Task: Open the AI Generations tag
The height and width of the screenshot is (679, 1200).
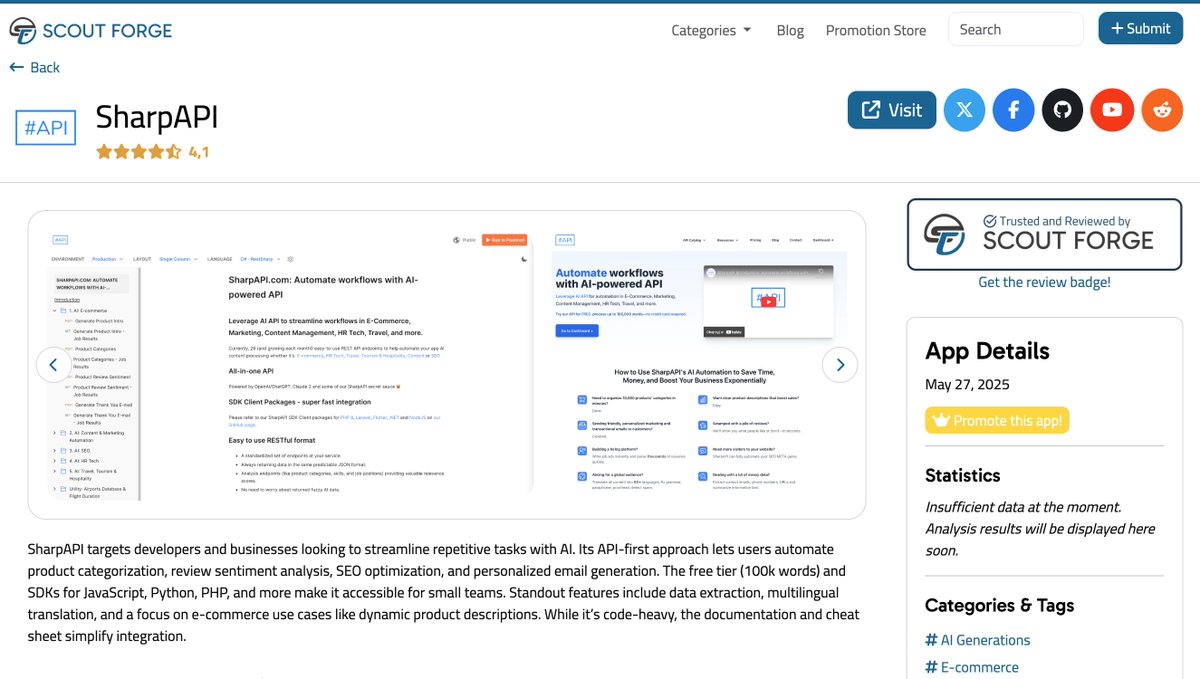Action: coord(977,640)
